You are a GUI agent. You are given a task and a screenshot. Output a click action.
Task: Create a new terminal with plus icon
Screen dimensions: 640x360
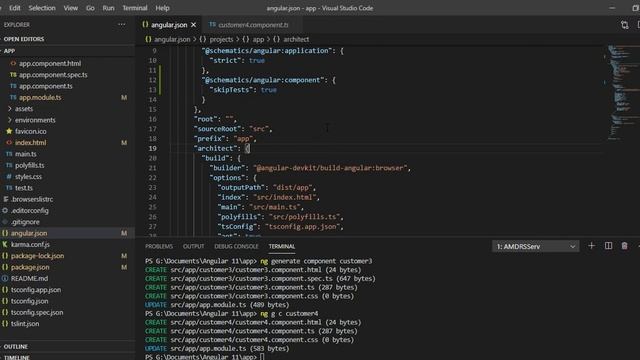coord(591,246)
